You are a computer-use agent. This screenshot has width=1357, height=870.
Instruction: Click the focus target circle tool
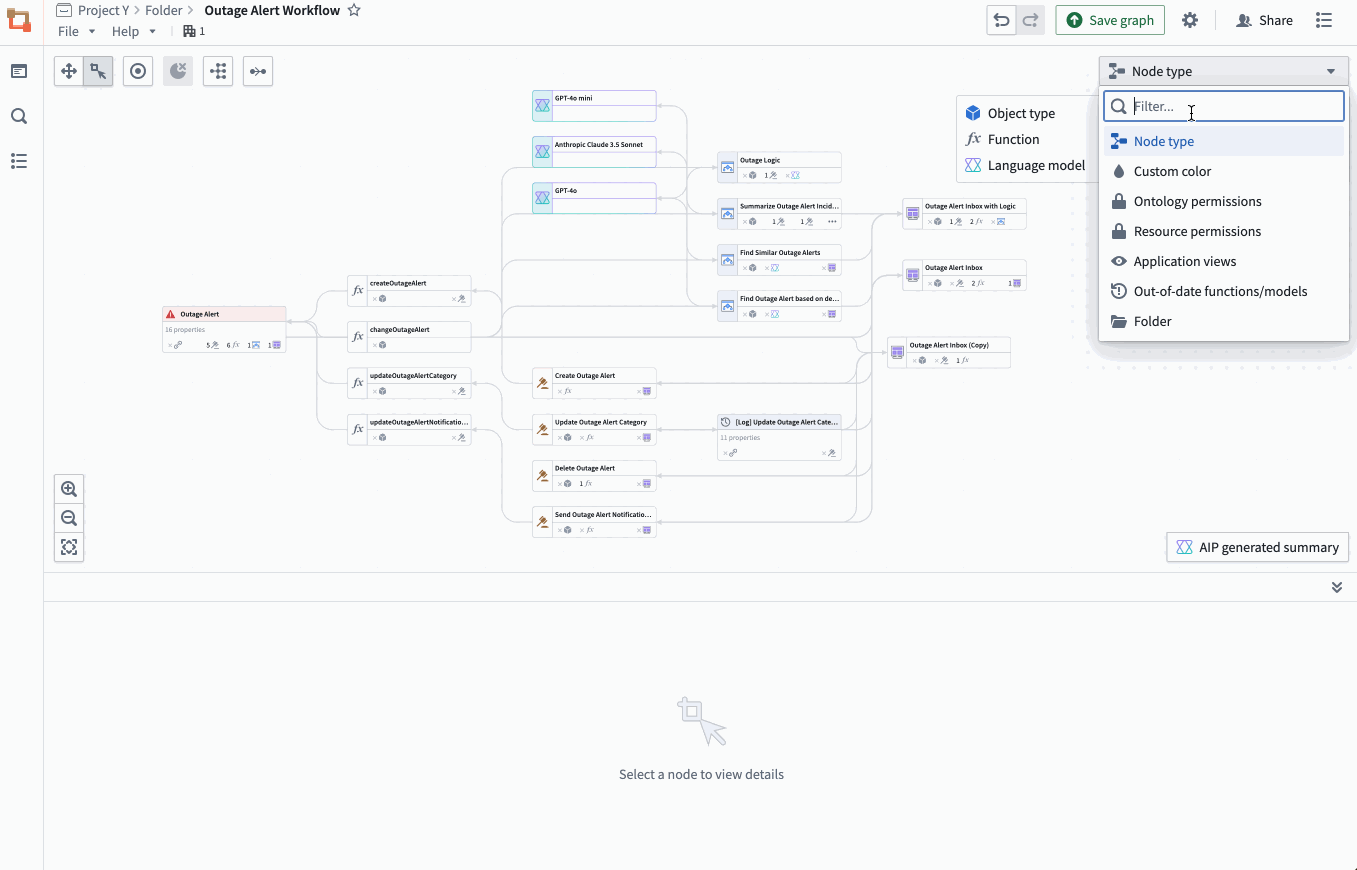pos(138,71)
